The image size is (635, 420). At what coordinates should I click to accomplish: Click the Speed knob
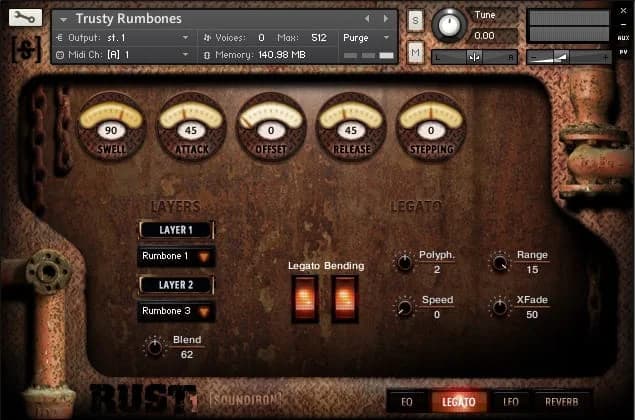[404, 308]
